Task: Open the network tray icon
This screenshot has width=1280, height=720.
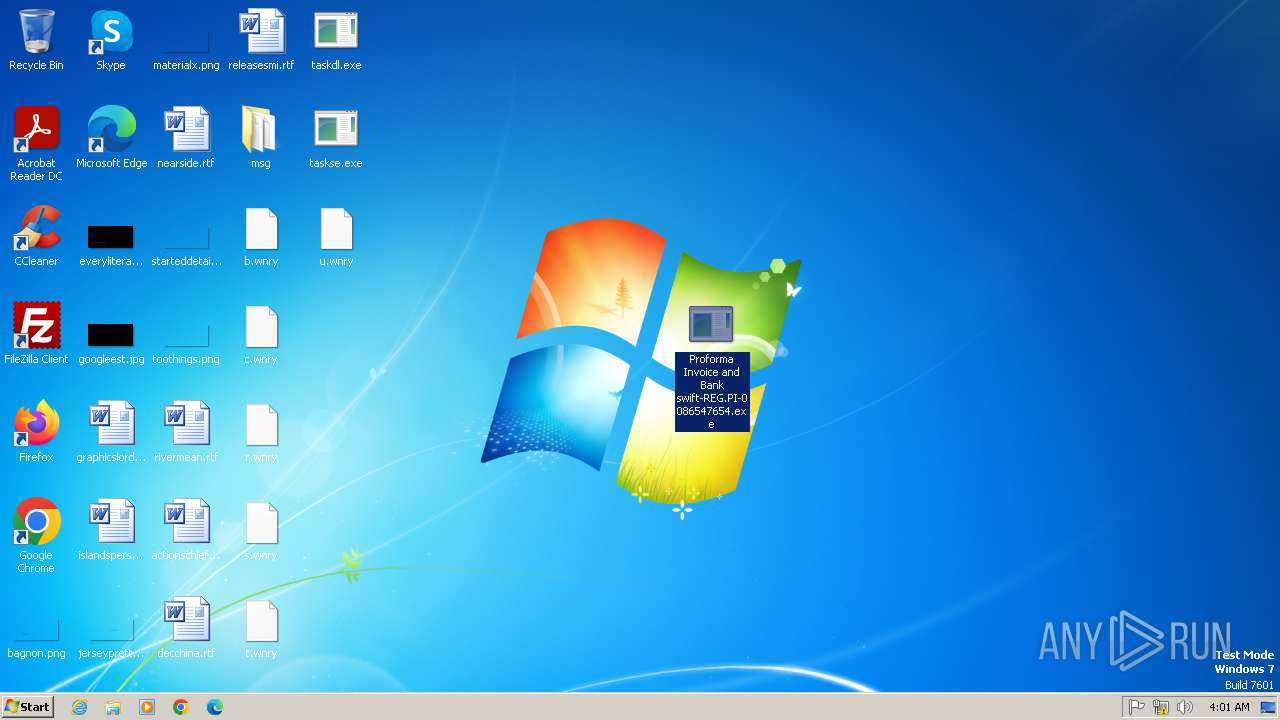Action: pyautogui.click(x=1161, y=707)
